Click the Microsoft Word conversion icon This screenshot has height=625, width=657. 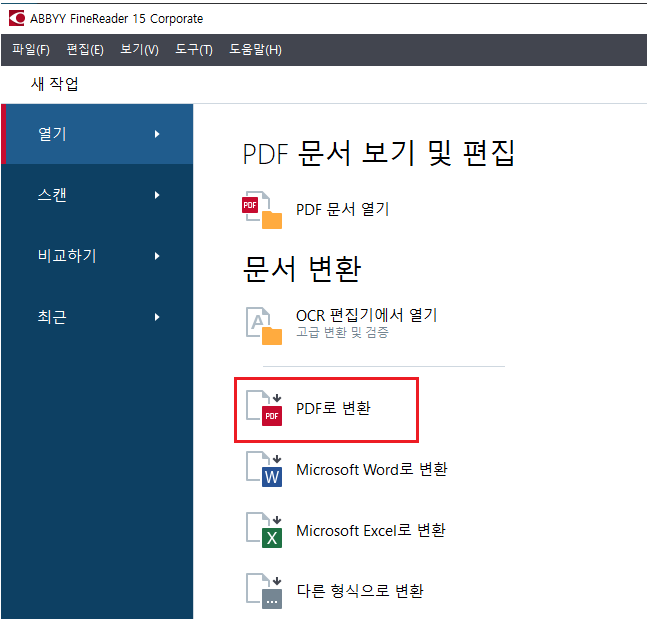click(x=264, y=469)
